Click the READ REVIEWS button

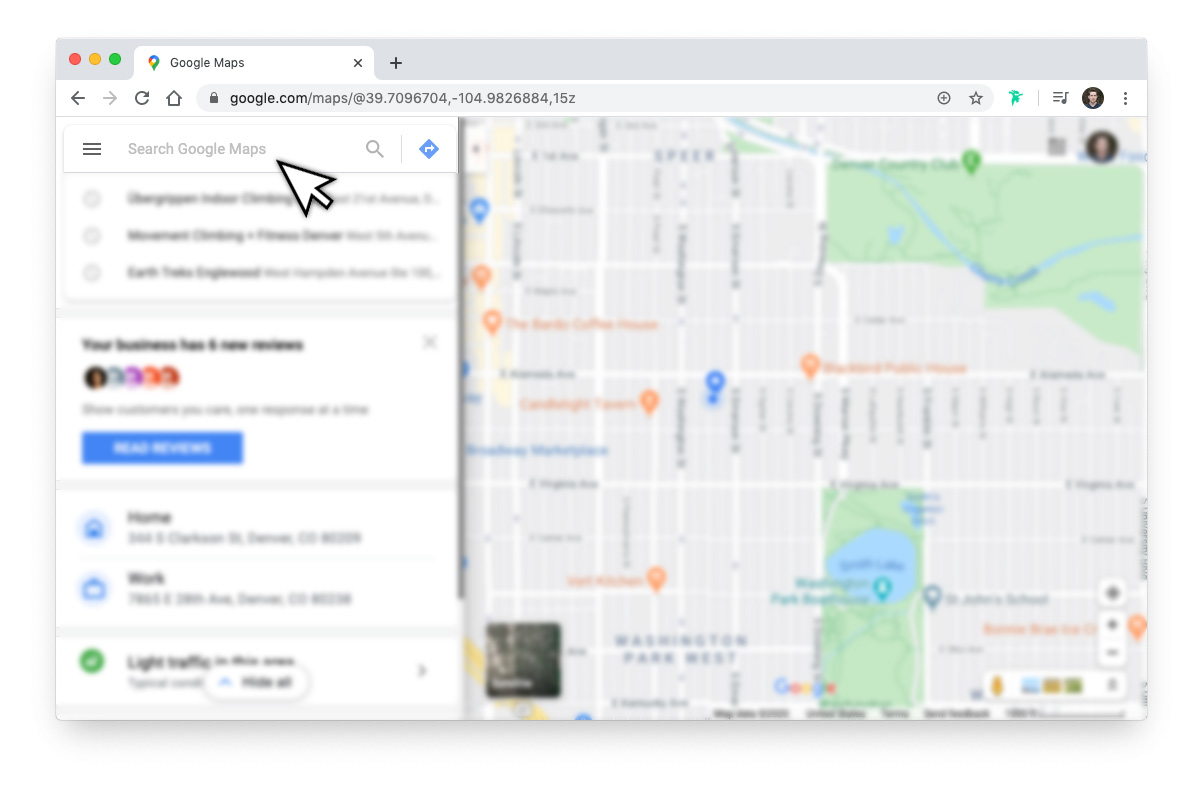pyautogui.click(x=161, y=448)
